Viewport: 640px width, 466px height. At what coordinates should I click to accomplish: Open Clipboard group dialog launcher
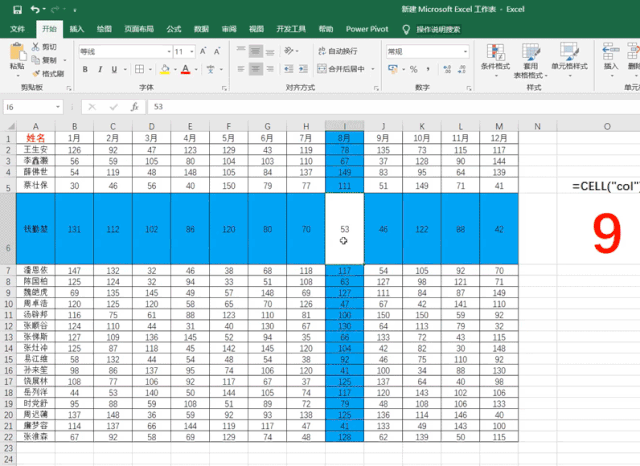tap(69, 88)
